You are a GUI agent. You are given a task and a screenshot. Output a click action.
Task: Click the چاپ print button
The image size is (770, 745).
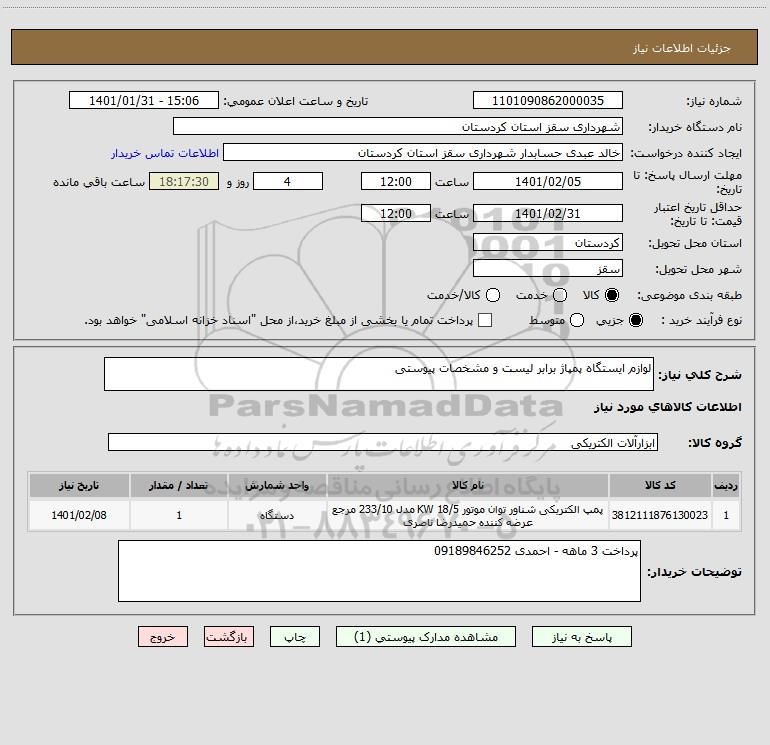295,637
